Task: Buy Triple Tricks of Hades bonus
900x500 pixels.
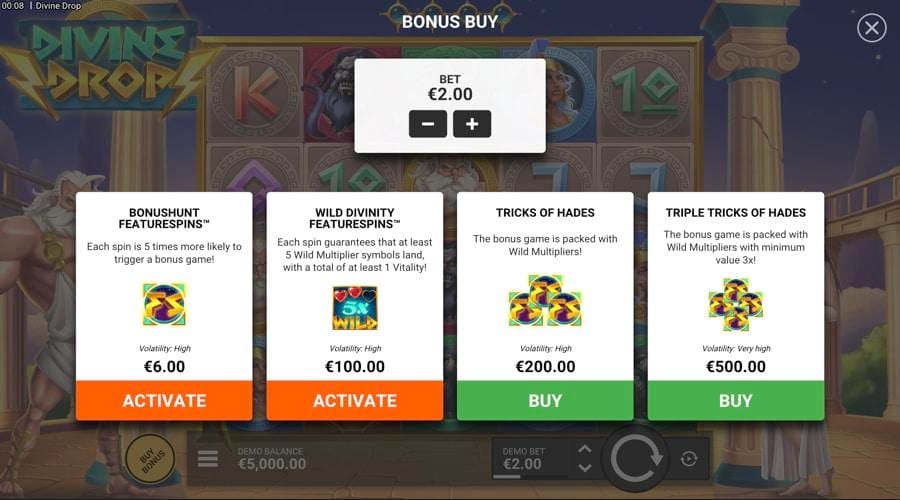Action: click(x=736, y=400)
